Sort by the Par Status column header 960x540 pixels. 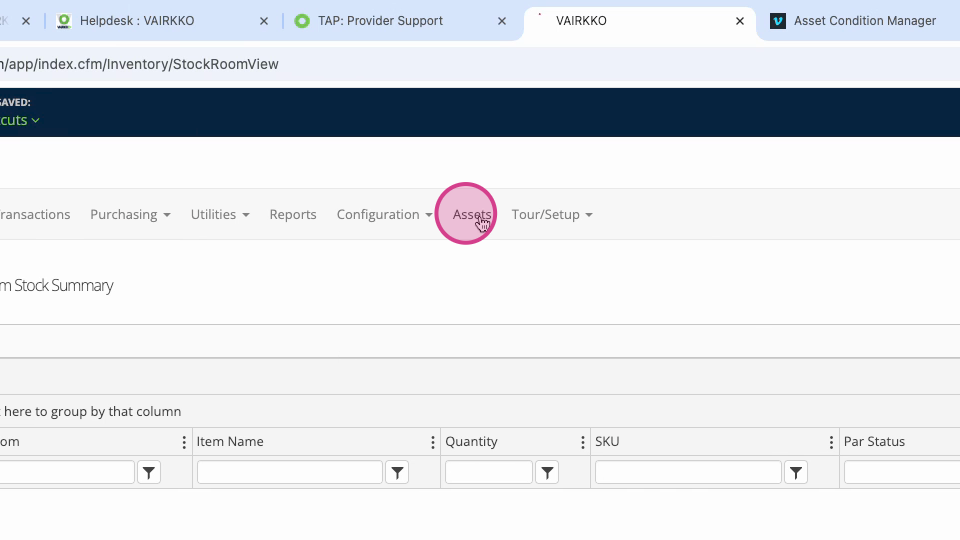click(x=874, y=441)
